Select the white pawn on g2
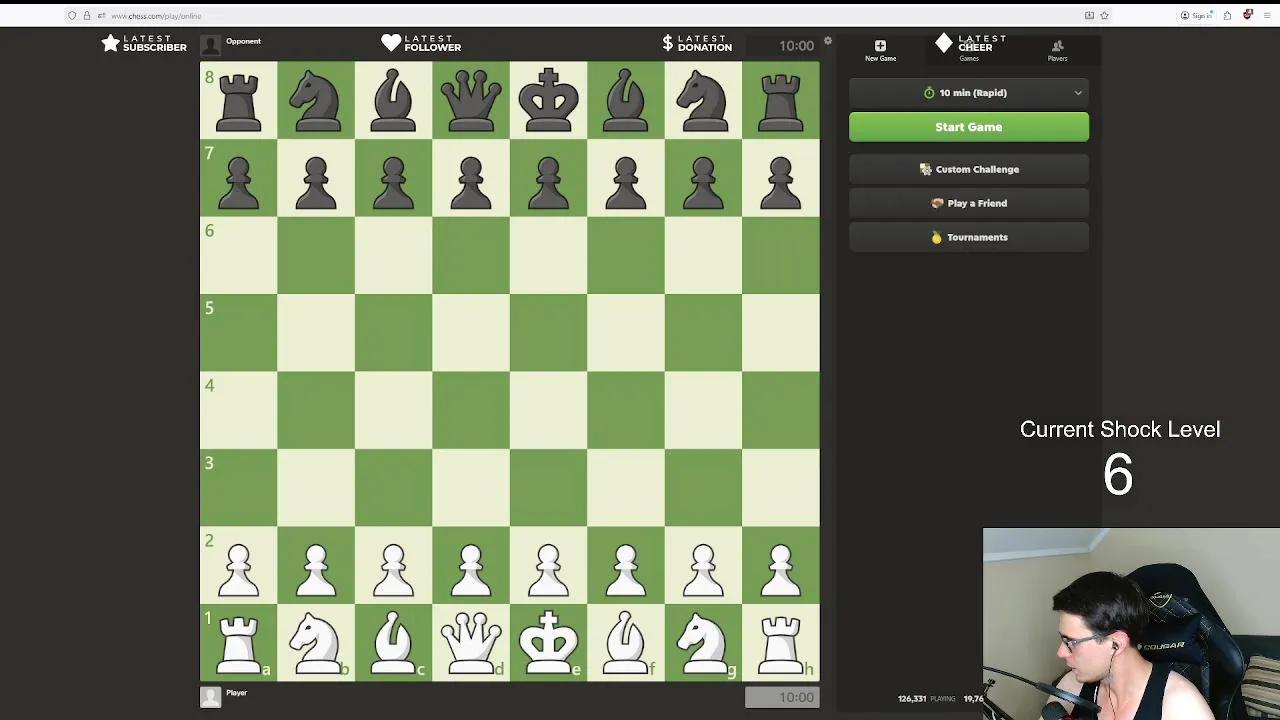 click(x=703, y=565)
